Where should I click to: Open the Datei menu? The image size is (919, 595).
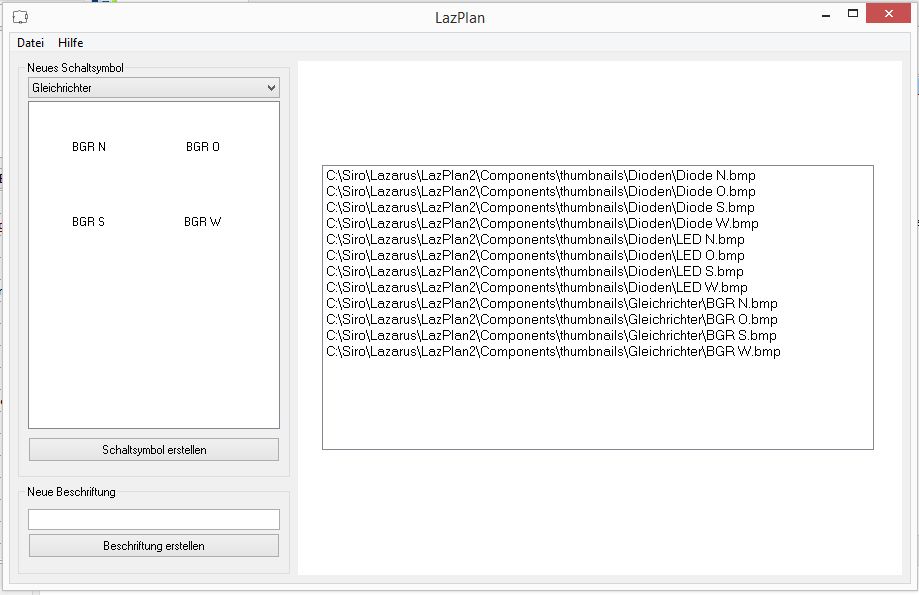pyautogui.click(x=30, y=43)
